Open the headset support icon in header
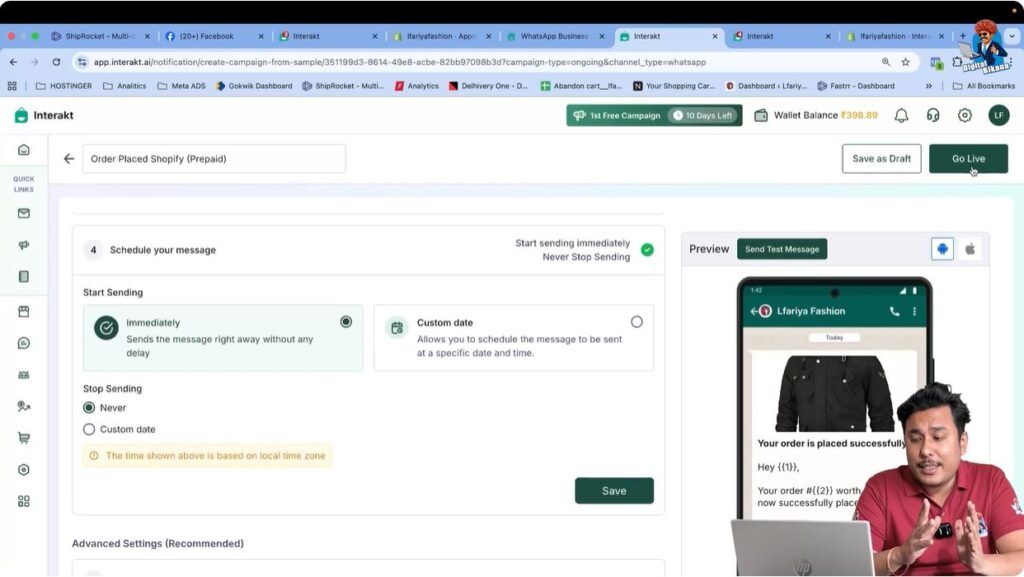Screen dimensions: 1024x577 (933, 115)
